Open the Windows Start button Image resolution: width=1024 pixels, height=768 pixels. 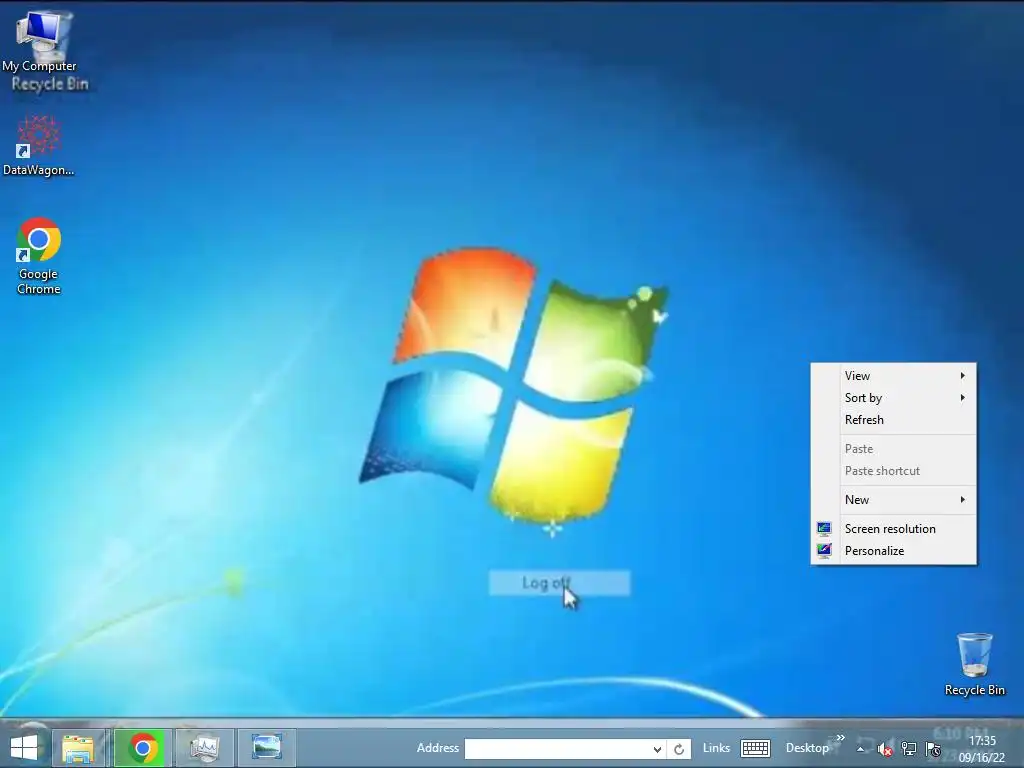point(24,747)
